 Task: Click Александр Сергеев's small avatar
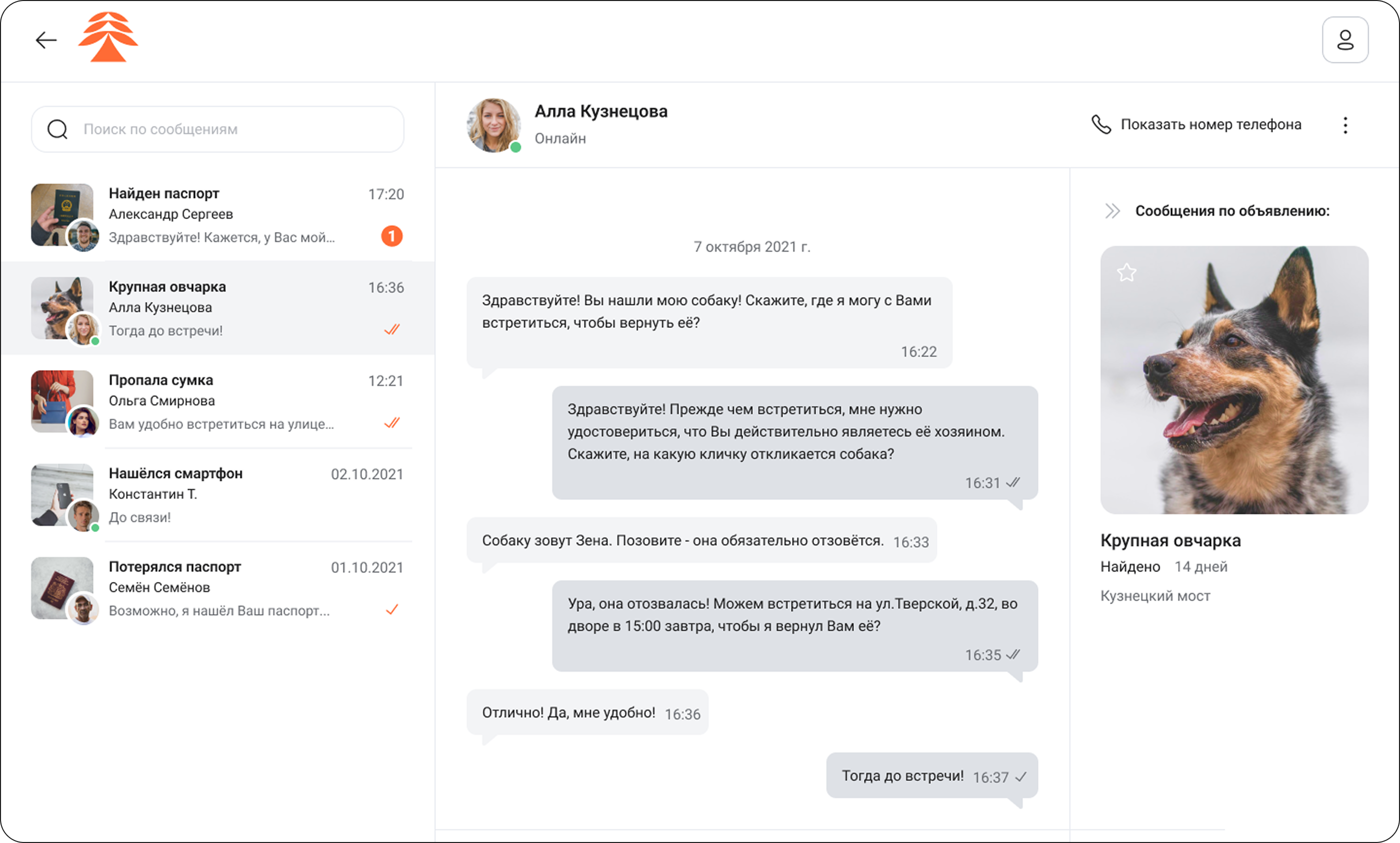pos(83,234)
